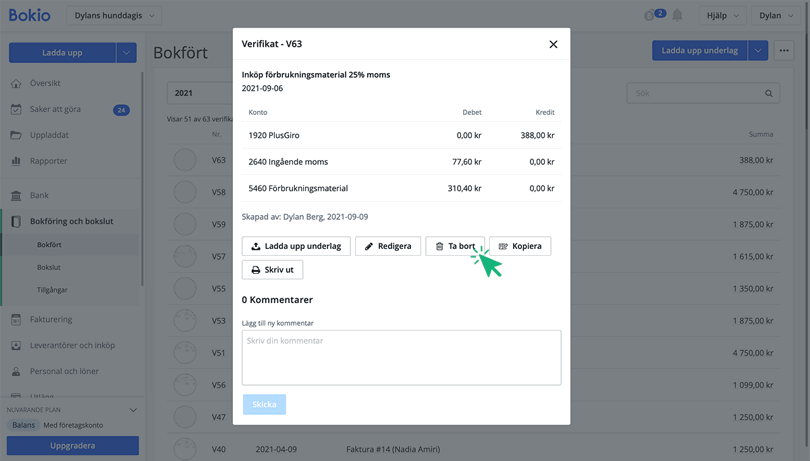Go to Tillgångar in the sidebar
Viewport: 810px width, 461px height.
(x=53, y=289)
